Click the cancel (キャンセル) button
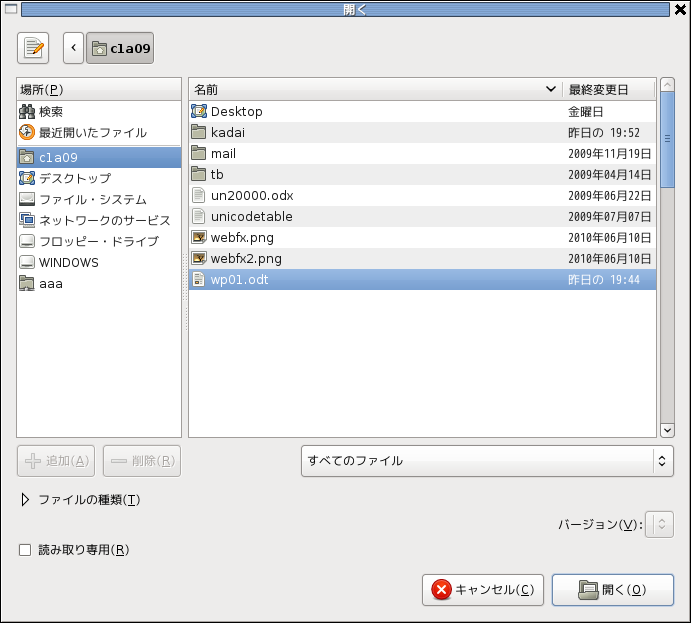The width and height of the screenshot is (691, 623). (x=484, y=590)
